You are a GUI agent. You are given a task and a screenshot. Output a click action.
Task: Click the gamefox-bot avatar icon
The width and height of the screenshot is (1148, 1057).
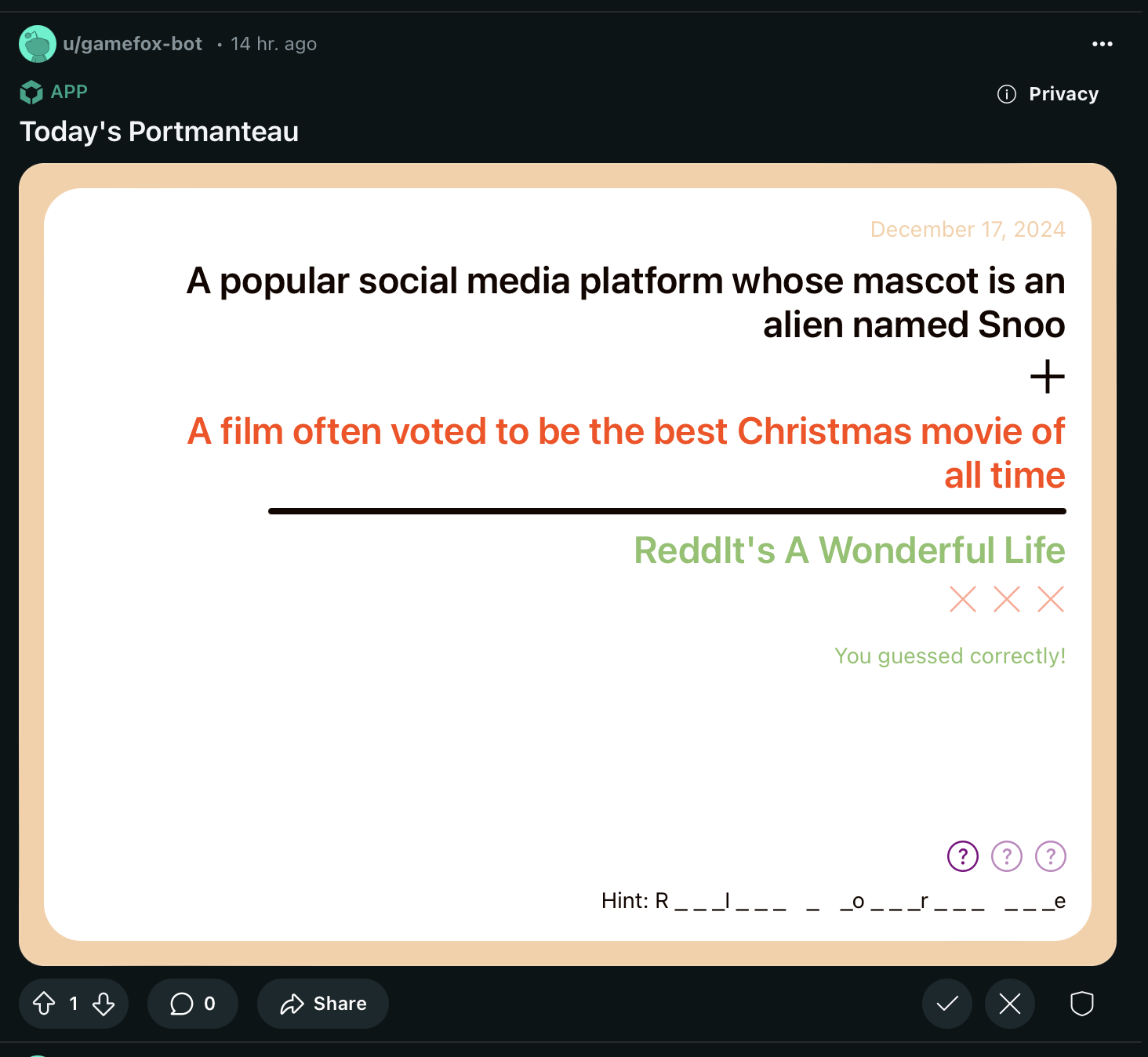(x=38, y=44)
